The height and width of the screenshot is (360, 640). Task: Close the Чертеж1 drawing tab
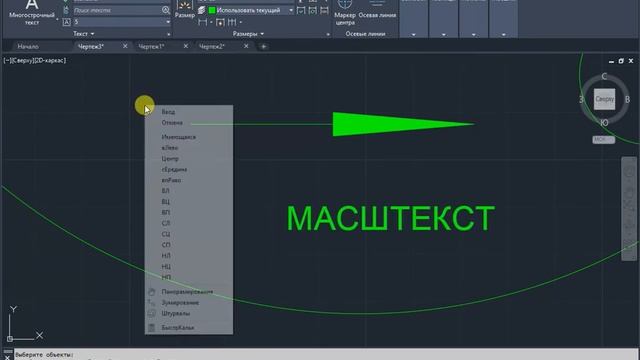[186, 47]
